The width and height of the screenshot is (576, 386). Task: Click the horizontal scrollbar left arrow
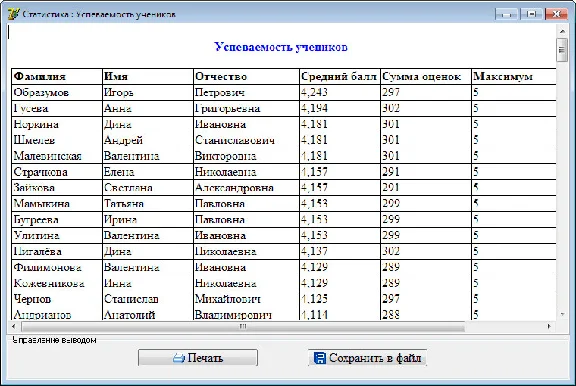click(x=14, y=326)
